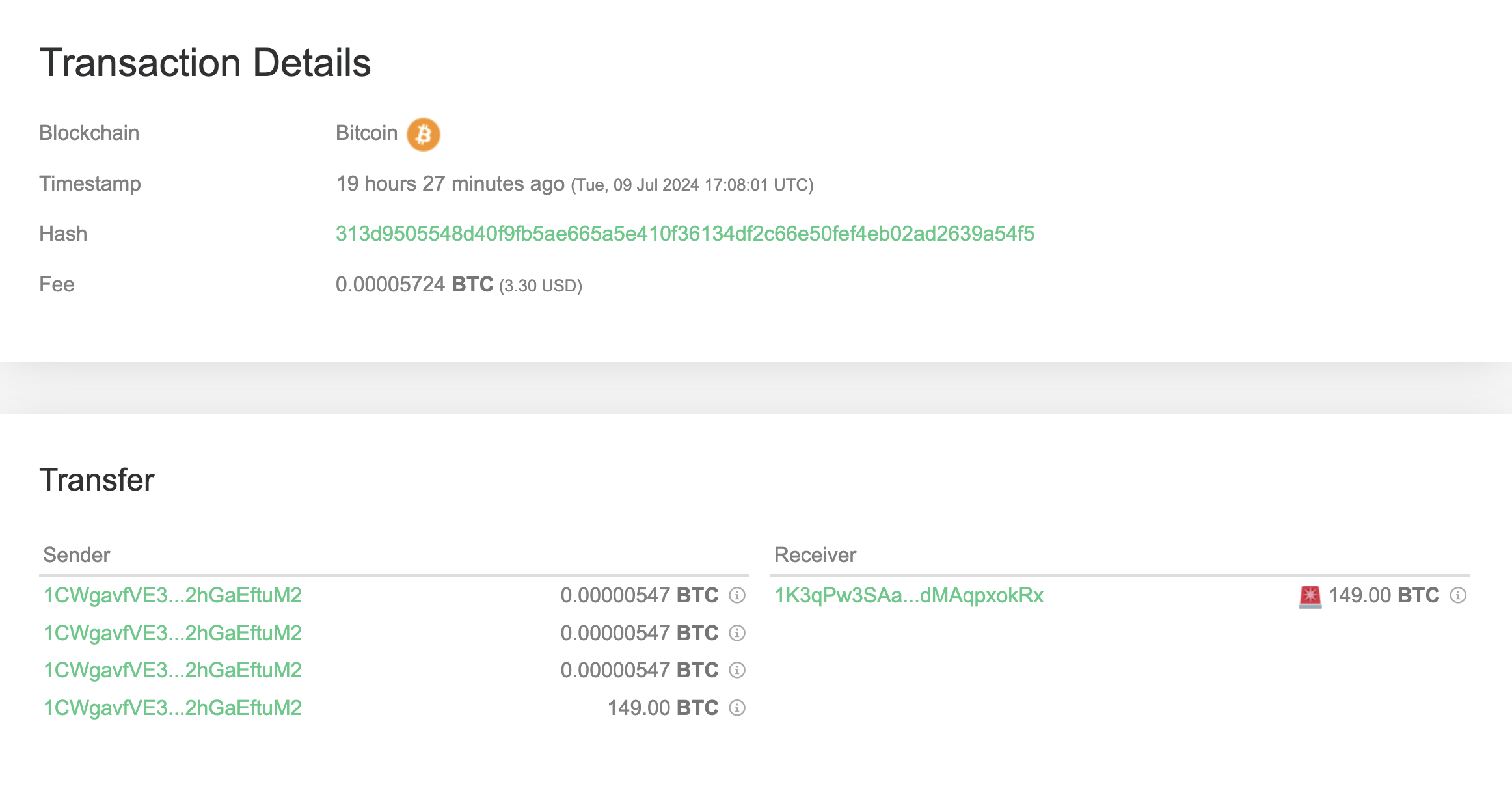Click the Transaction Details heading

[205, 63]
